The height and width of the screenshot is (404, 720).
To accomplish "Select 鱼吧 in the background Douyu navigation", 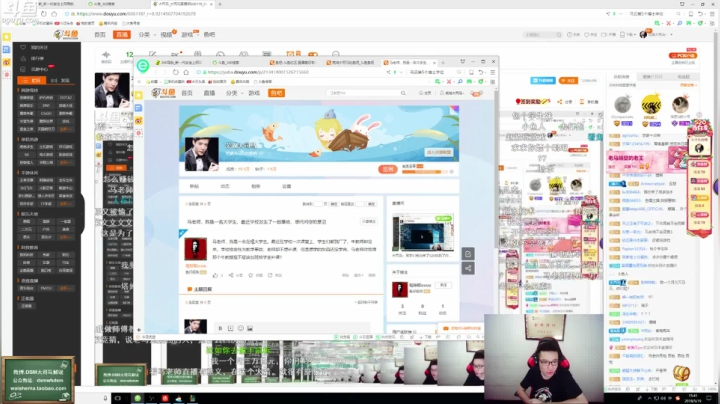I will pyautogui.click(x=209, y=34).
